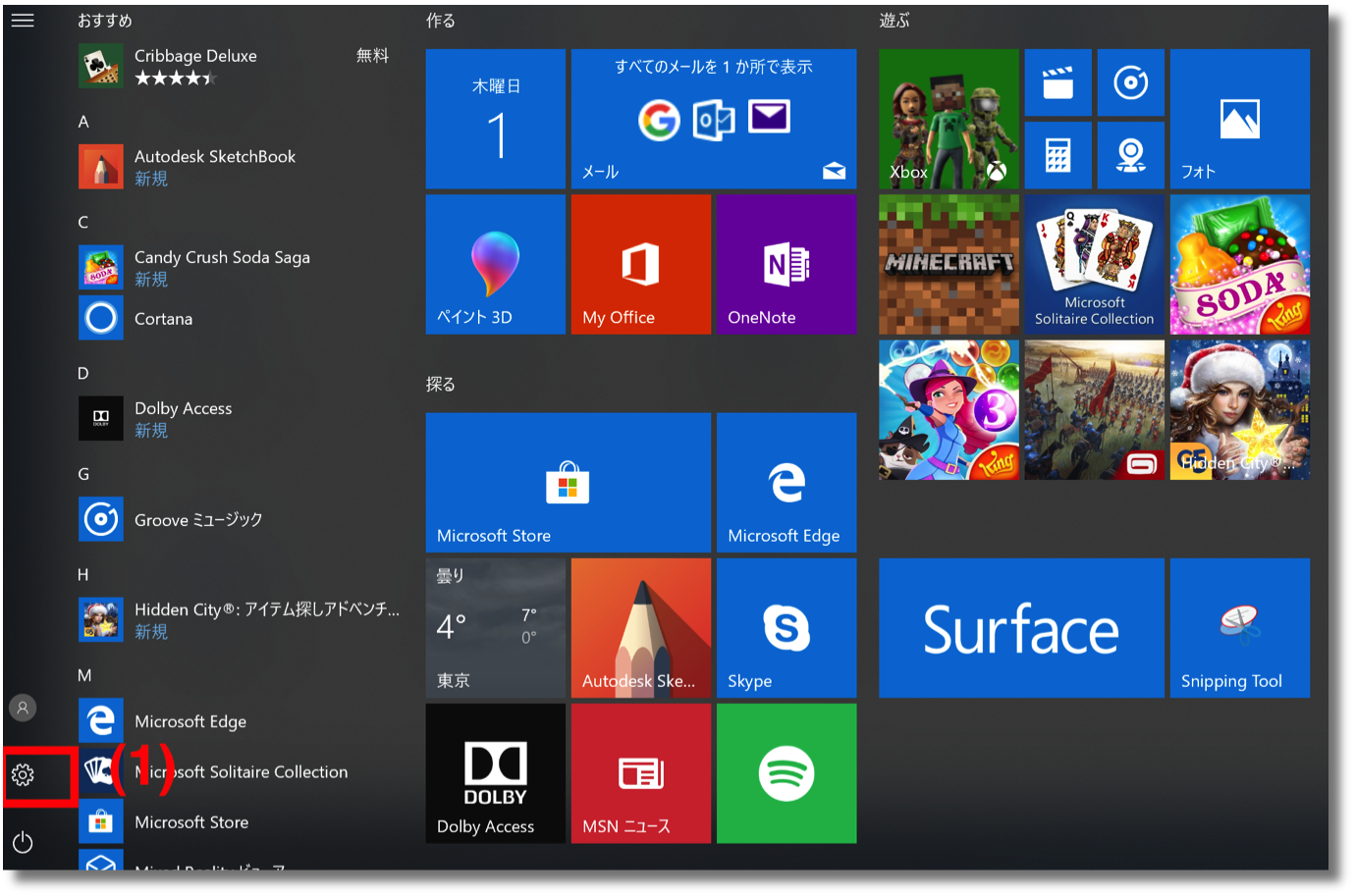The width and height of the screenshot is (1355, 896).
Task: Jump to letter A section header
Action: (x=83, y=122)
